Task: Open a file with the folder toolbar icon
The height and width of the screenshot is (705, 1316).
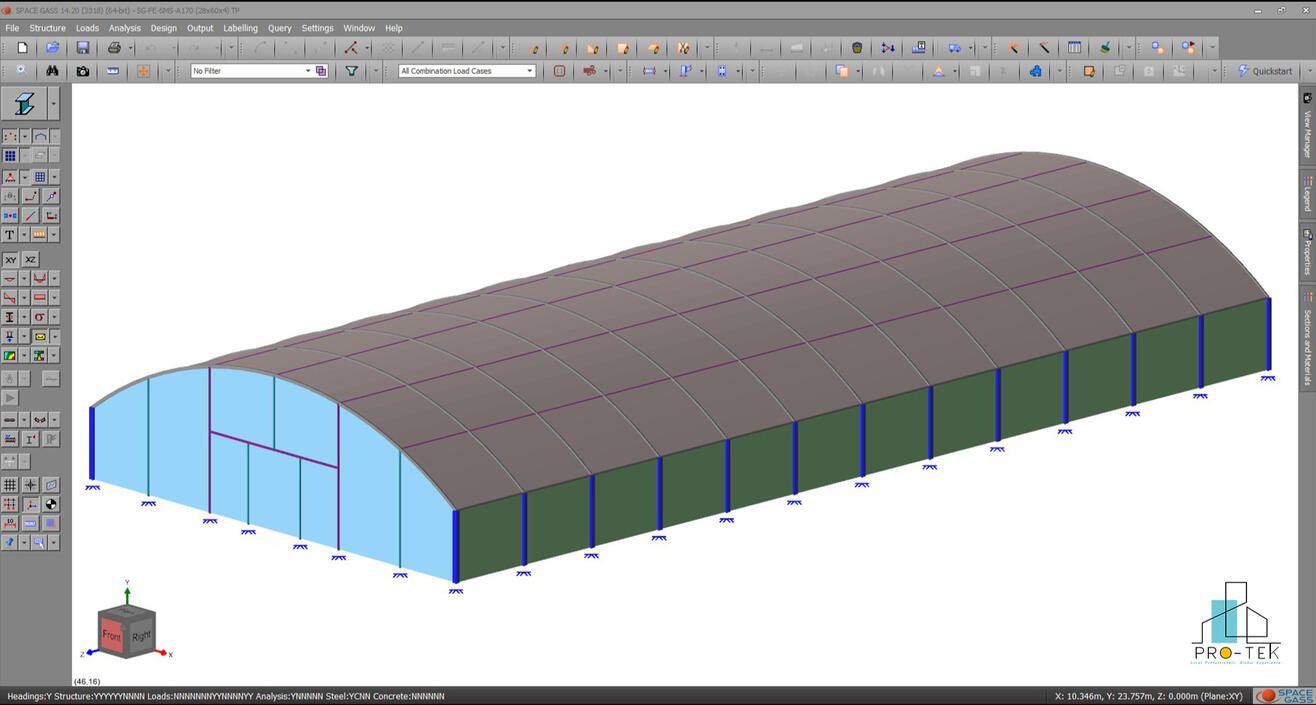Action: [52, 48]
